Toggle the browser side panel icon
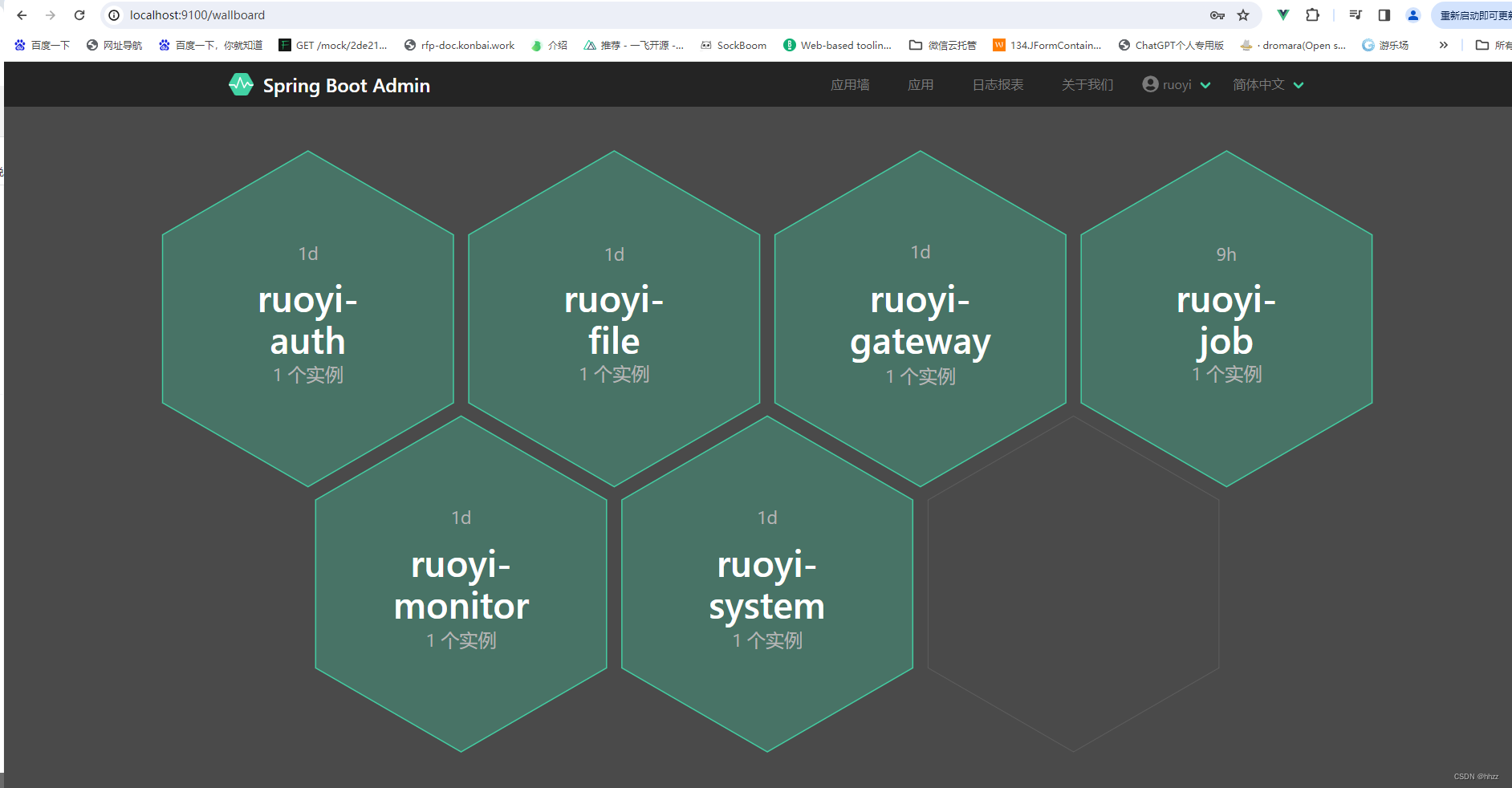This screenshot has height=788, width=1512. coord(1384,14)
